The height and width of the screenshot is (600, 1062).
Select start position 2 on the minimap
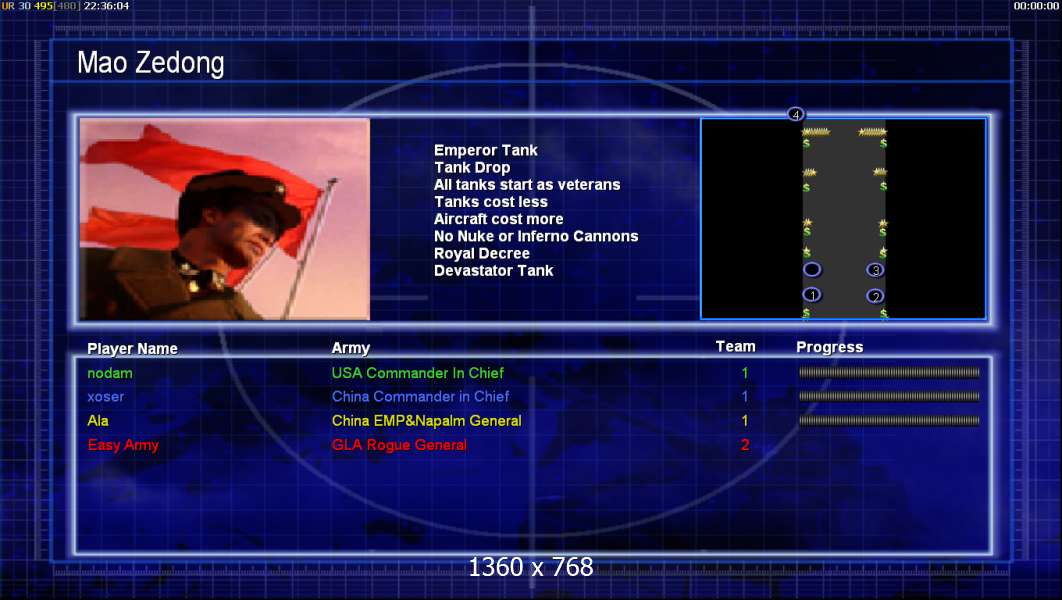point(875,296)
